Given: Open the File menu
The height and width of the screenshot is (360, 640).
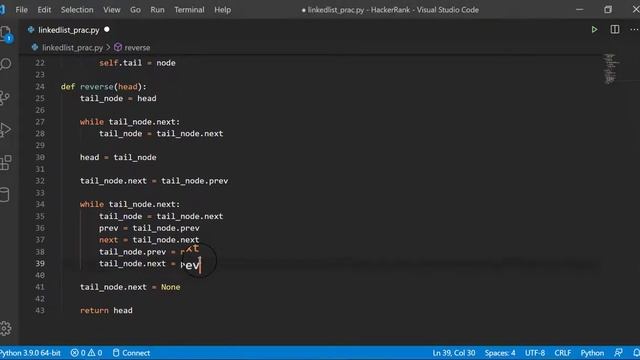Looking at the screenshot, I should pos(21,10).
